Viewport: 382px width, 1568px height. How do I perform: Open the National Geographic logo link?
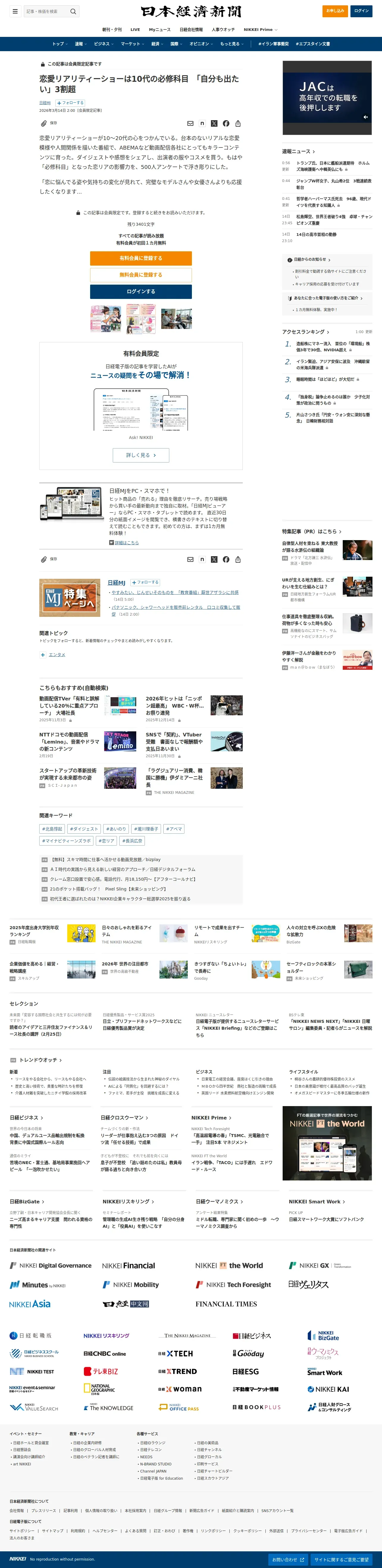point(99,1388)
